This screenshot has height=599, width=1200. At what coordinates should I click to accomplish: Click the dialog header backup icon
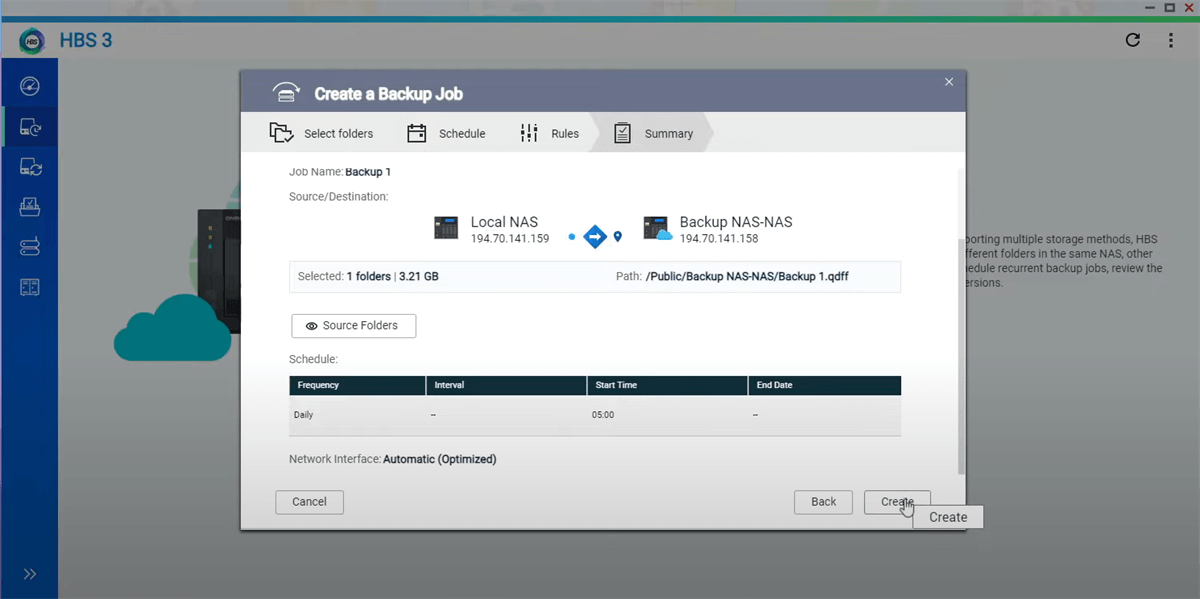click(287, 93)
